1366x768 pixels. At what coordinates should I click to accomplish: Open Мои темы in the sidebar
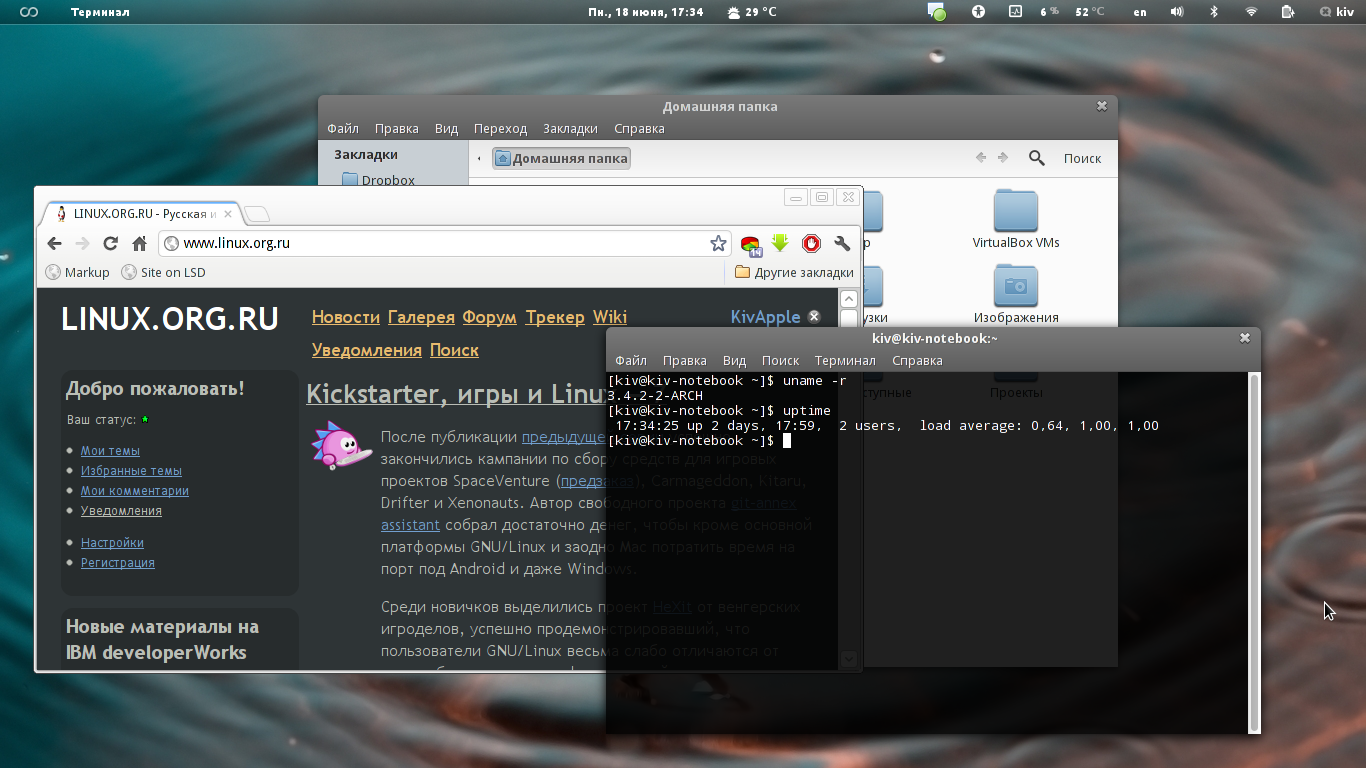pos(110,451)
